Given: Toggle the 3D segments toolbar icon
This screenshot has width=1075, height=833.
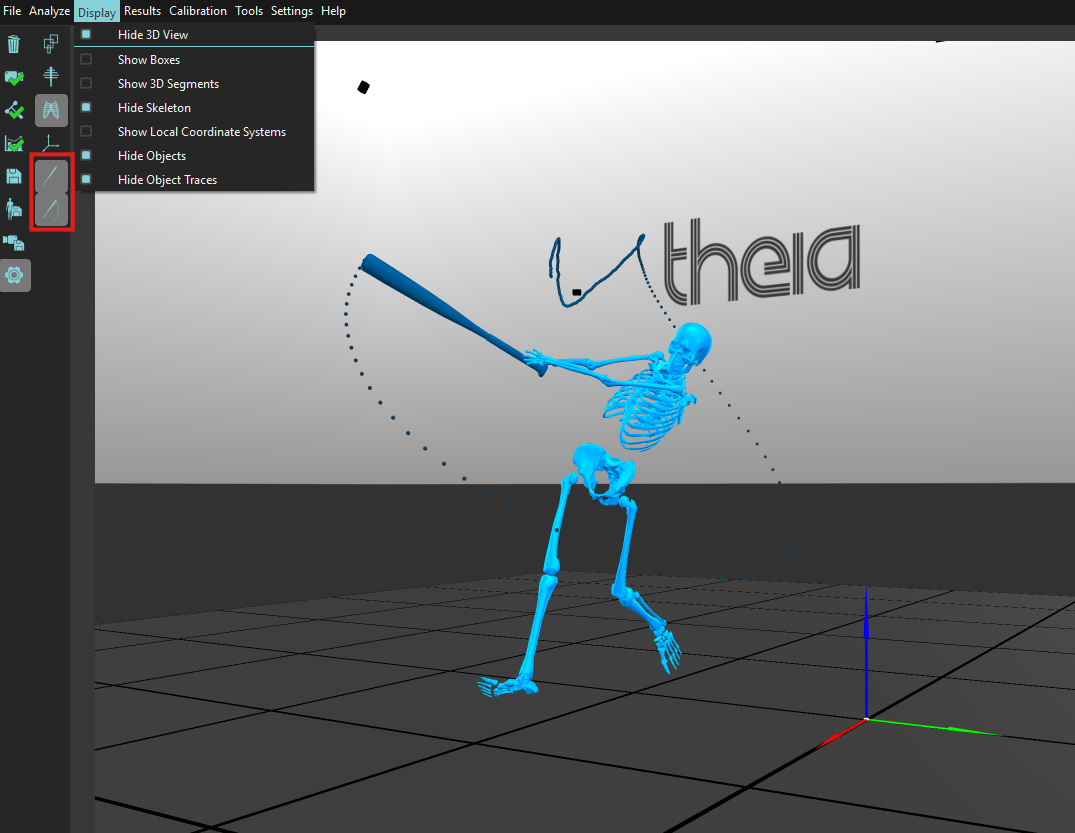Looking at the screenshot, I should [51, 77].
